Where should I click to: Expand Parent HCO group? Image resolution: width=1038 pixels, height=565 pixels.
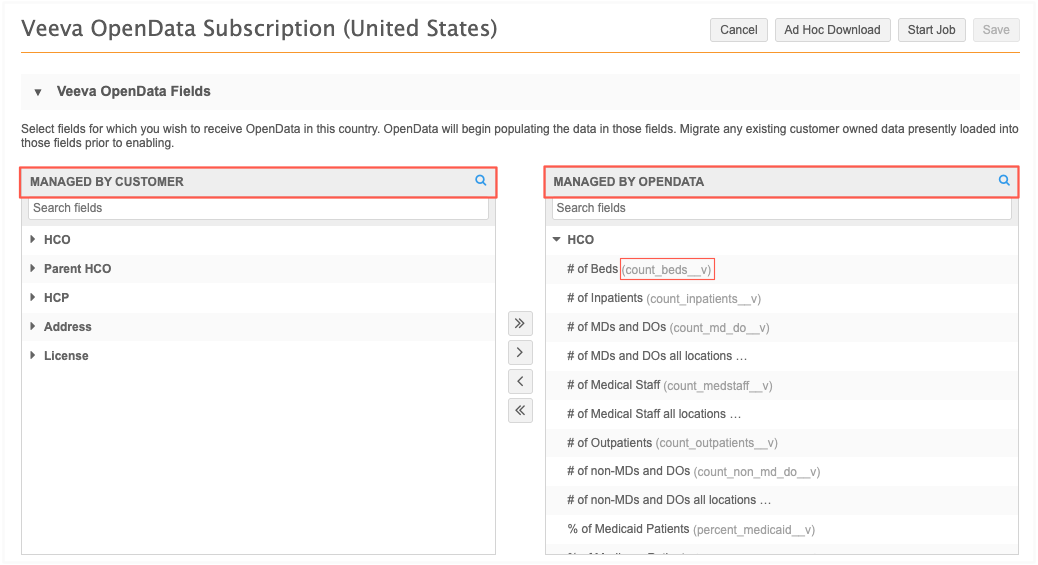[32, 268]
